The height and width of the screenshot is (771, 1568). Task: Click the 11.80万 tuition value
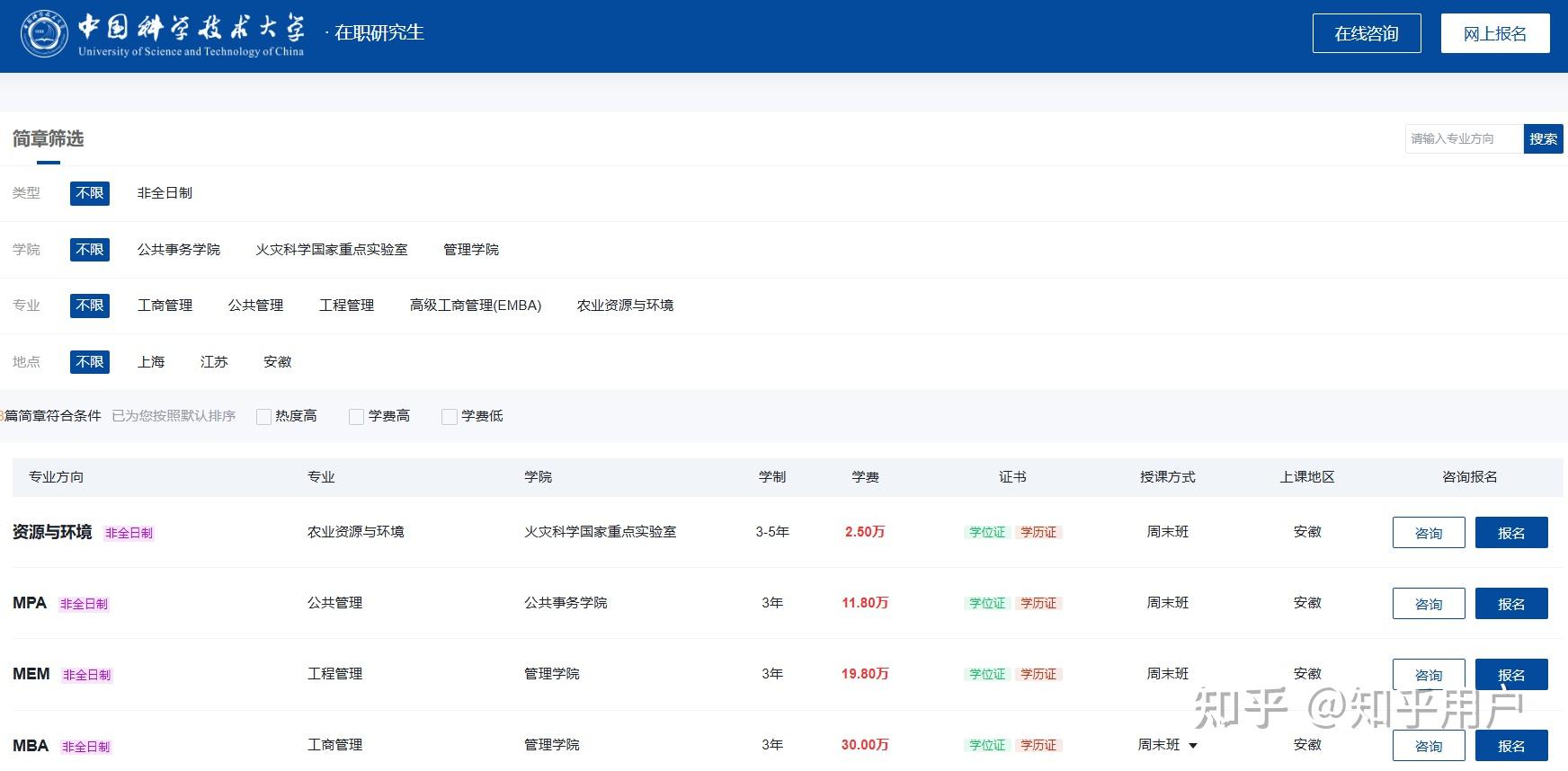pyautogui.click(x=865, y=603)
